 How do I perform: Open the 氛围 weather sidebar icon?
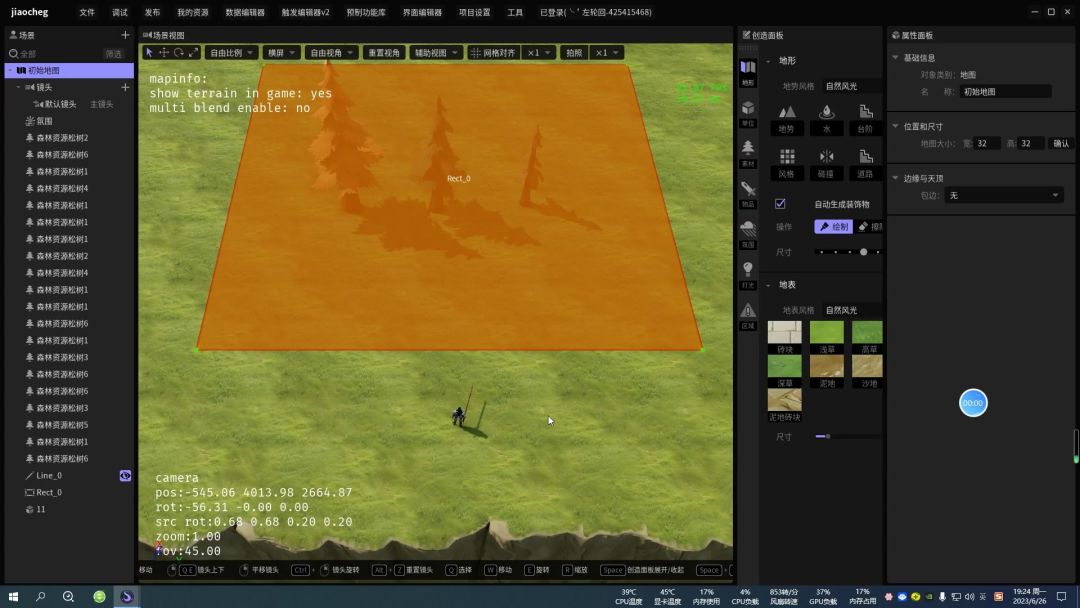[x=748, y=234]
